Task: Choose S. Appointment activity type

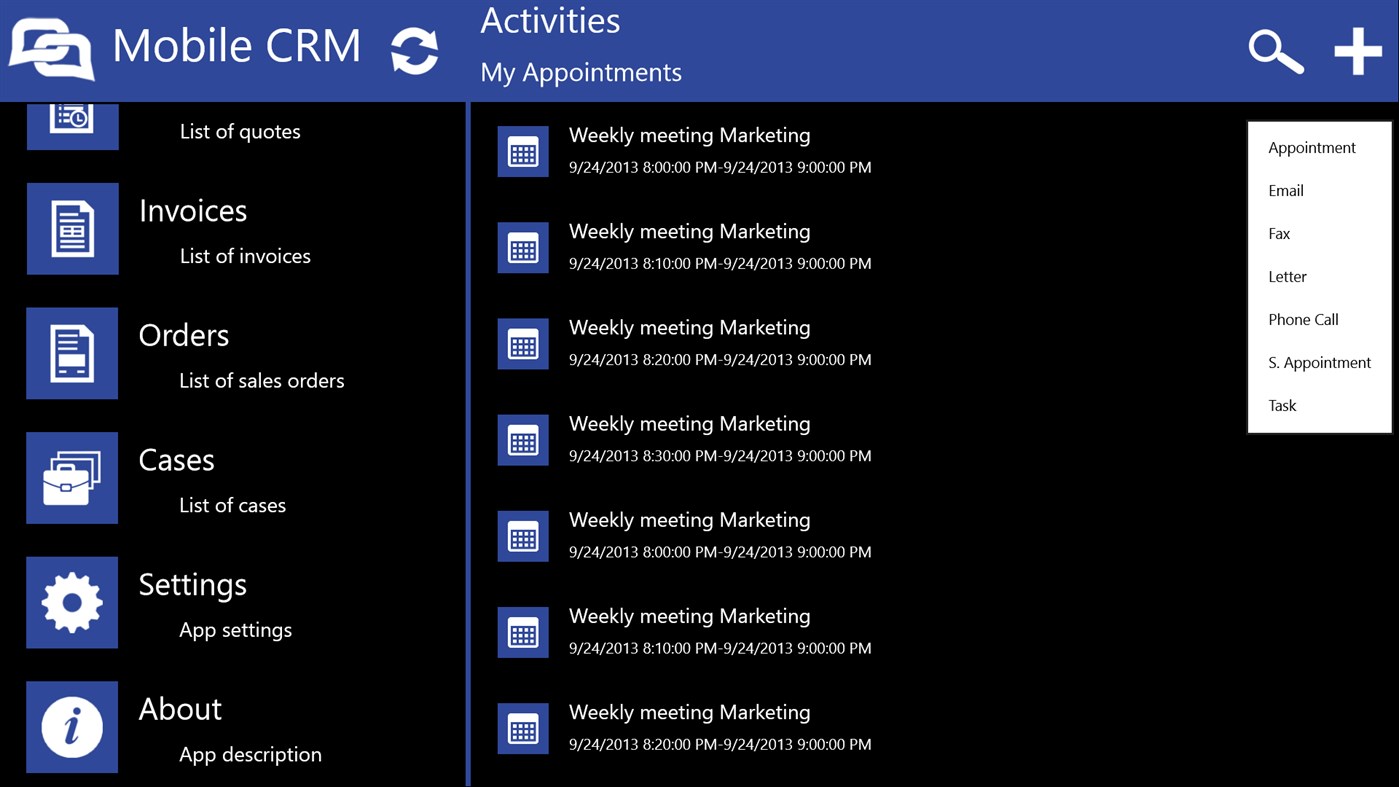Action: coord(1319,362)
